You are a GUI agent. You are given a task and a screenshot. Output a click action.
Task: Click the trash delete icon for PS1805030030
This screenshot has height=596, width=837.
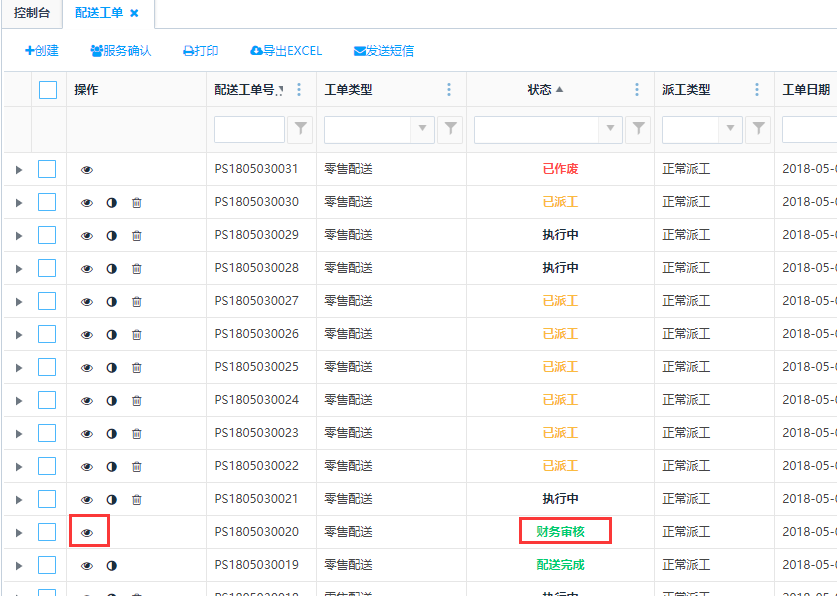click(137, 203)
